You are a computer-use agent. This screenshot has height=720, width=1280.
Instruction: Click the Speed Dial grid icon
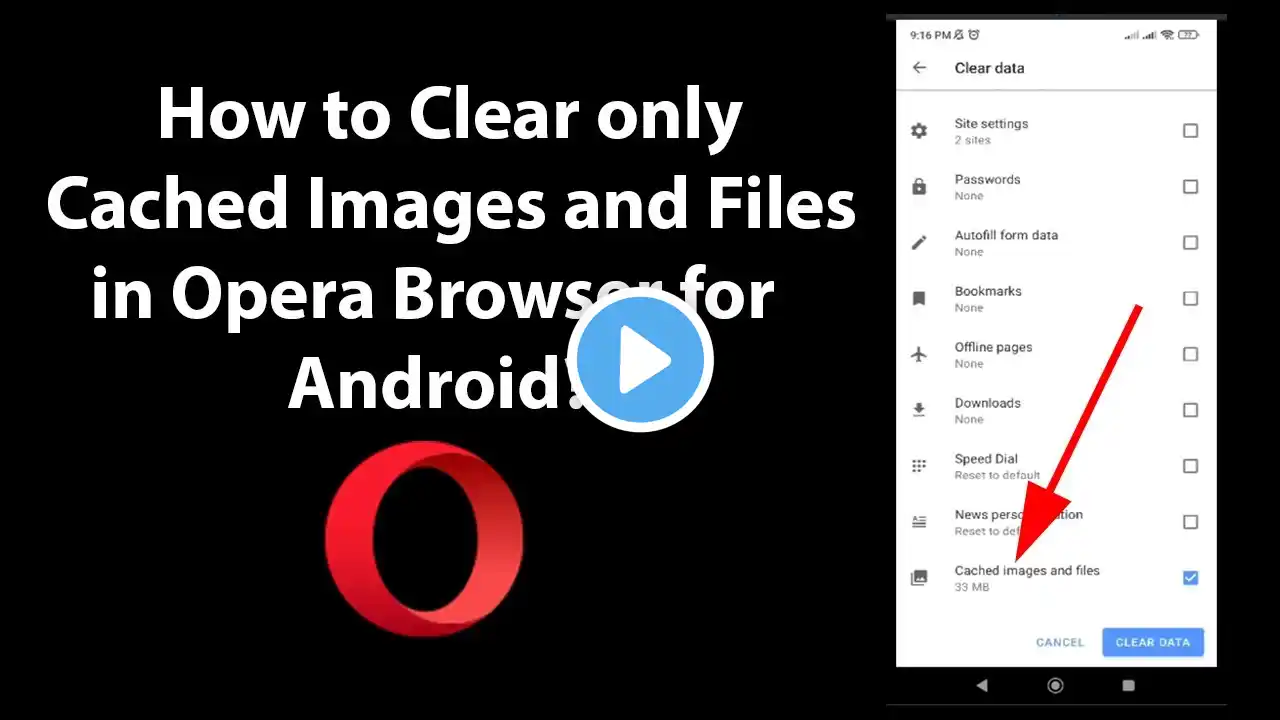pos(919,466)
